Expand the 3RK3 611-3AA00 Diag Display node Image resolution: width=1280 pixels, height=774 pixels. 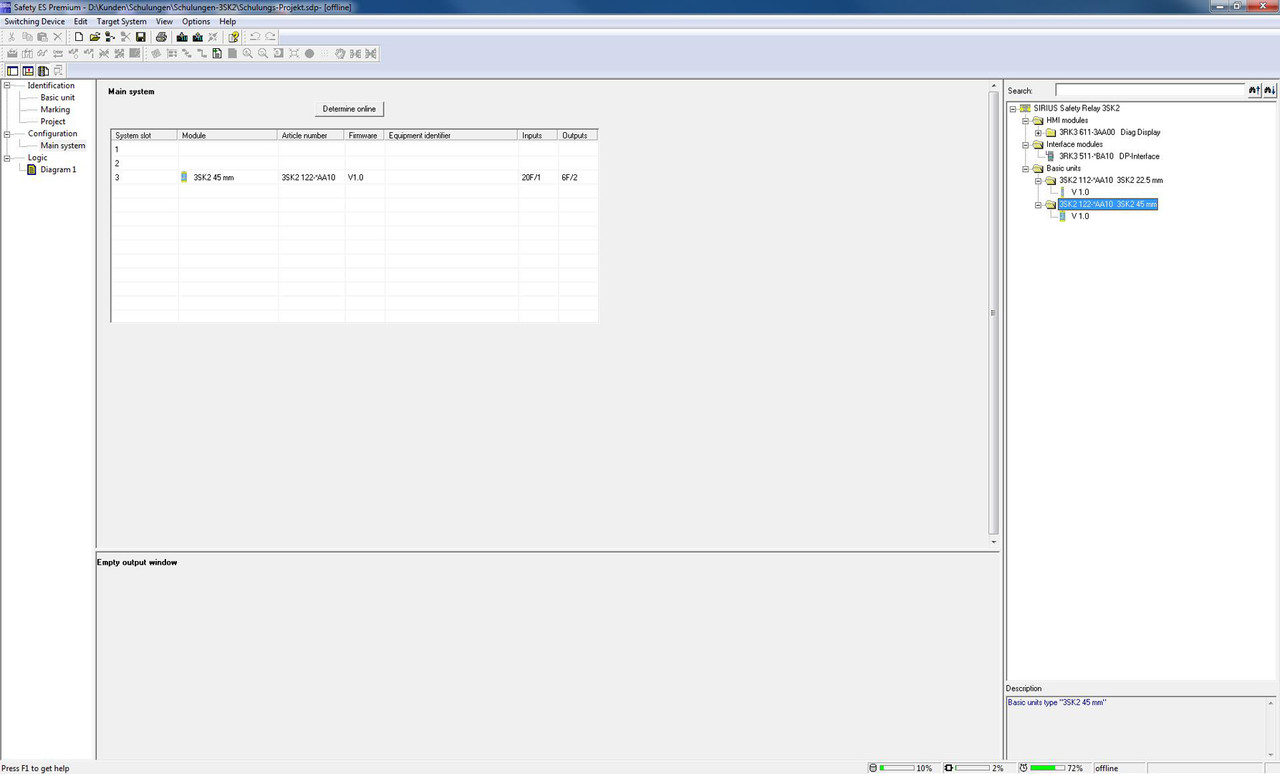[x=1039, y=132]
